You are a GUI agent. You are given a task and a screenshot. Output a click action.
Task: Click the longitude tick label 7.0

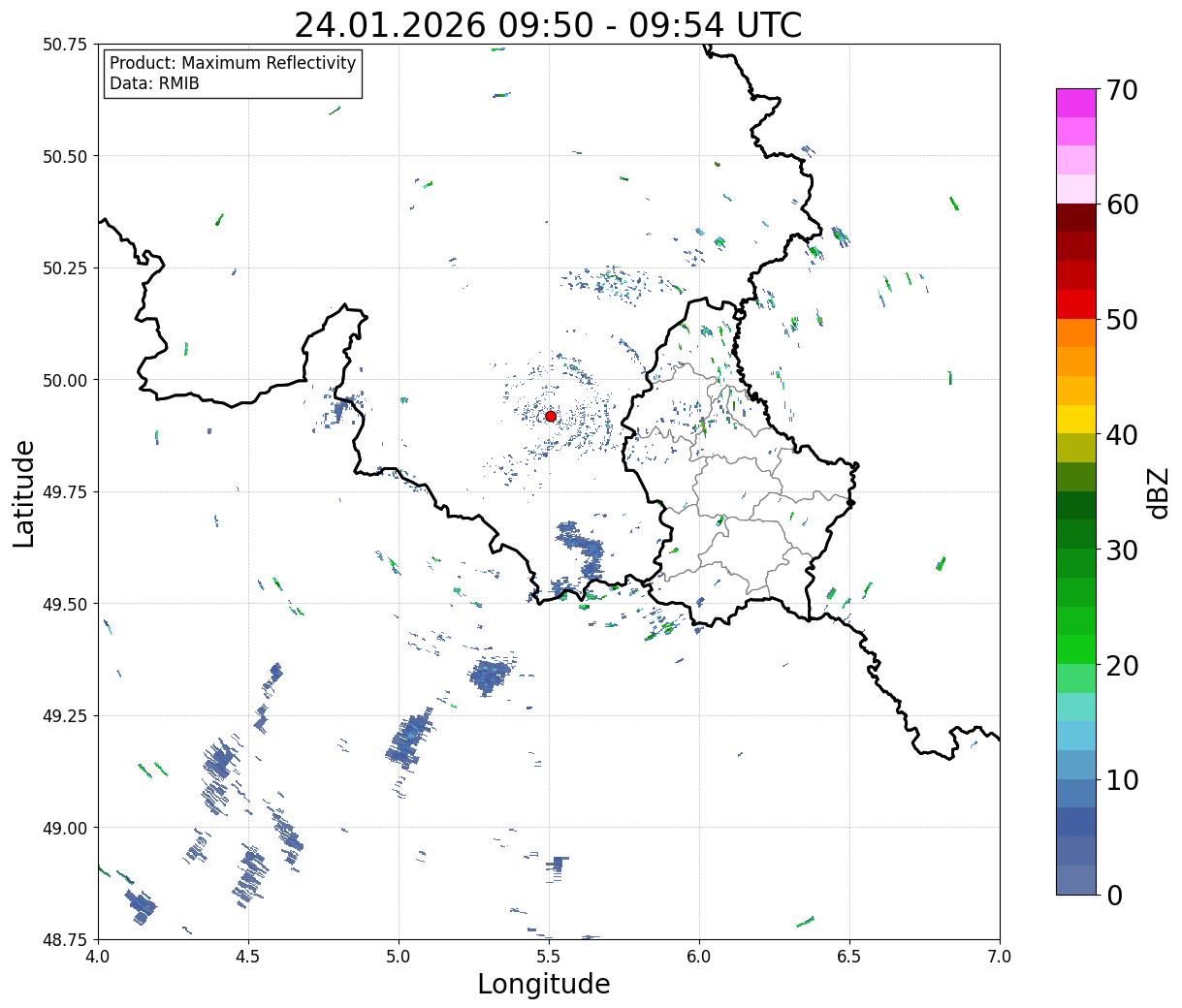click(1000, 957)
